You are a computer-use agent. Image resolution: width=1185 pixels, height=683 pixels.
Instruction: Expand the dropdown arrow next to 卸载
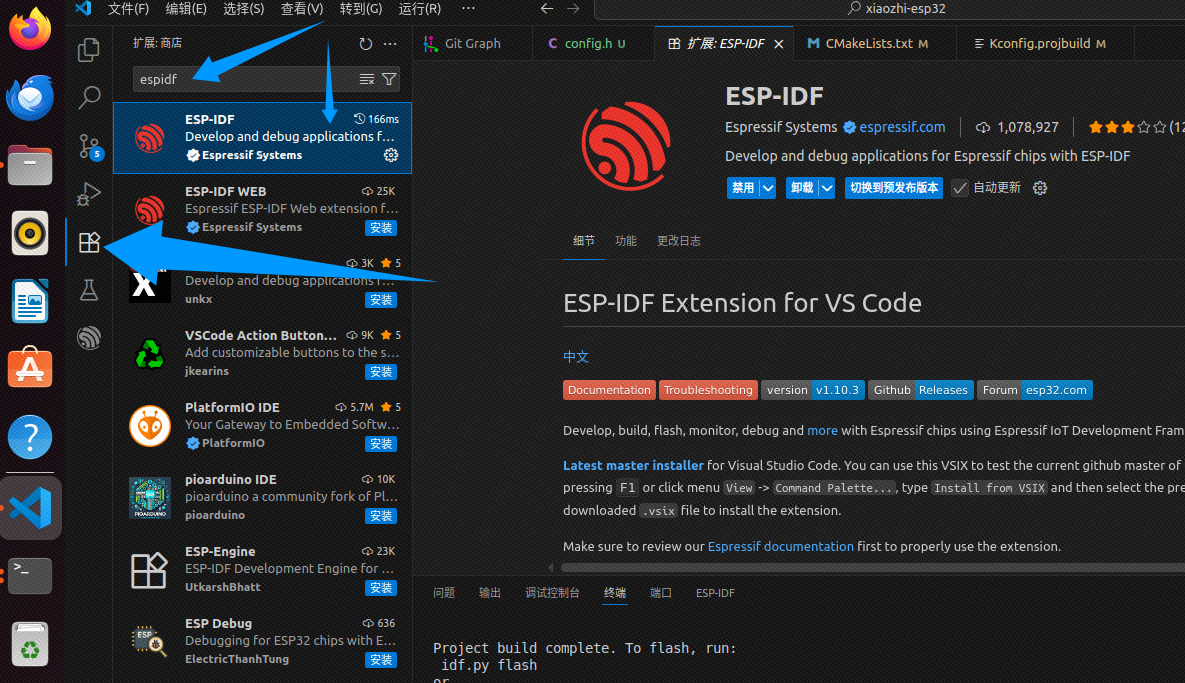(x=827, y=188)
